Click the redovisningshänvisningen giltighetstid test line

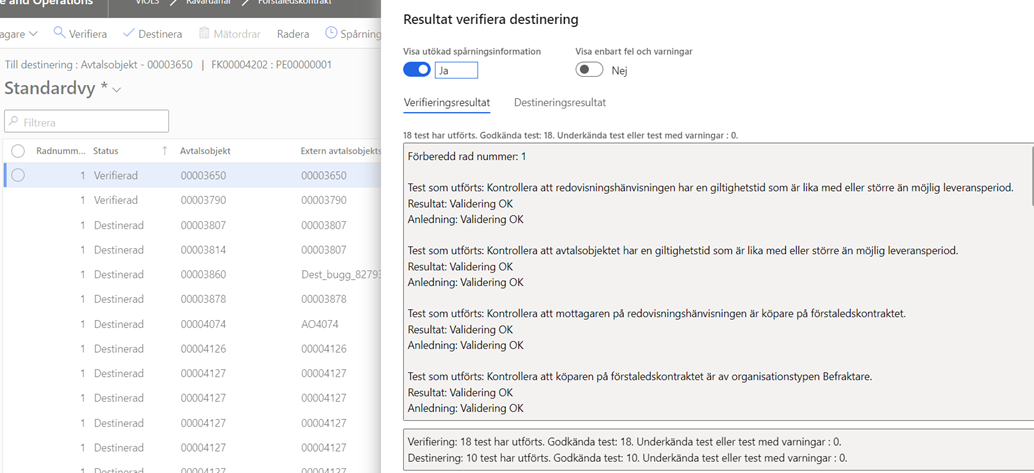(711, 188)
